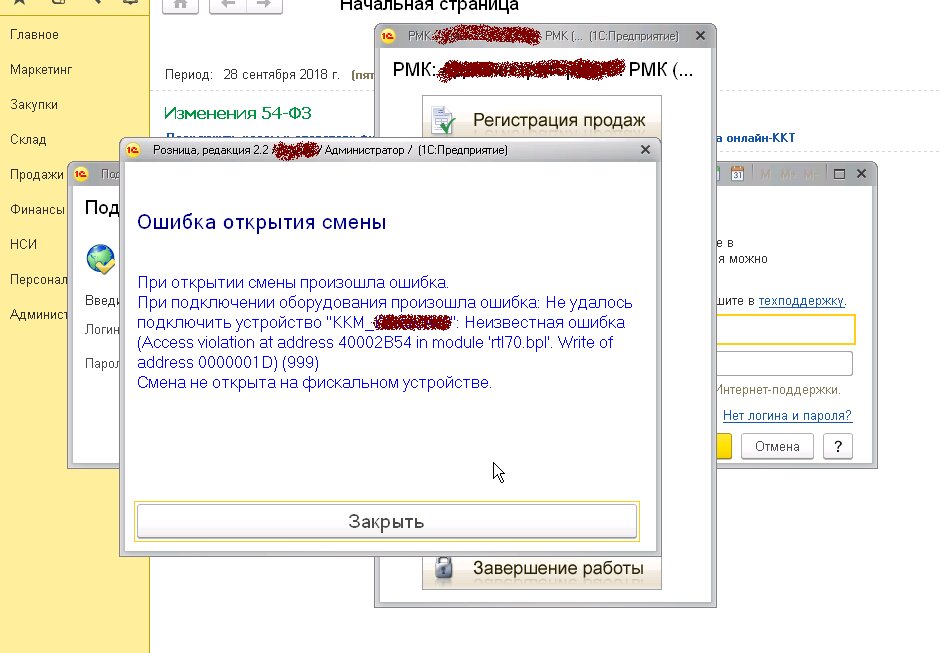Close the Ошибка открытия смены dialog via X
Viewport: 941px width, 653px height.
click(x=645, y=149)
